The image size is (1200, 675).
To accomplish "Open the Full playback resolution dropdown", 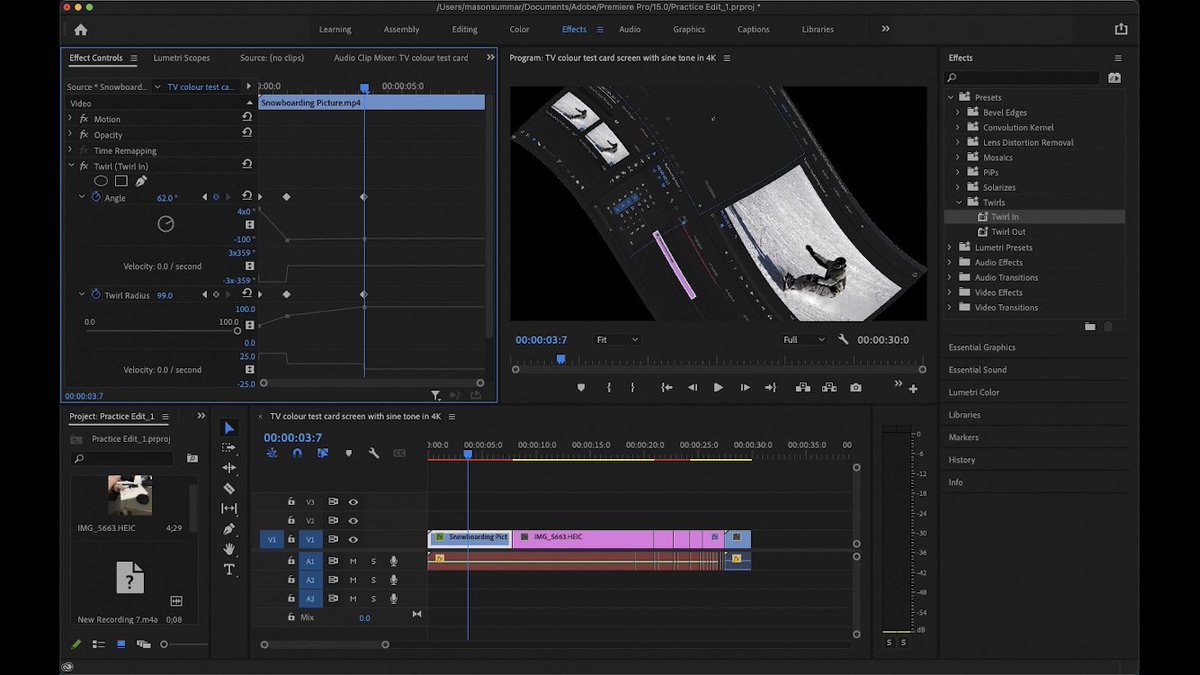I will click(x=804, y=340).
